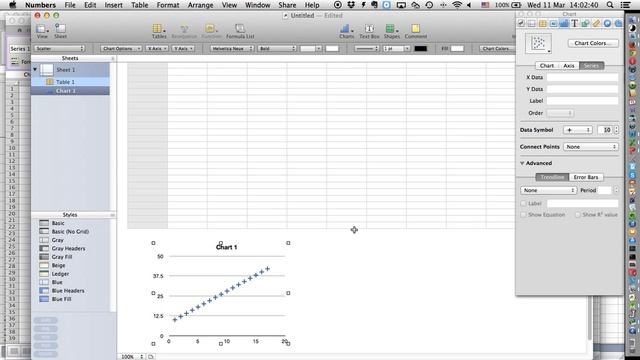Click the Data Symbol size stepper

616,130
